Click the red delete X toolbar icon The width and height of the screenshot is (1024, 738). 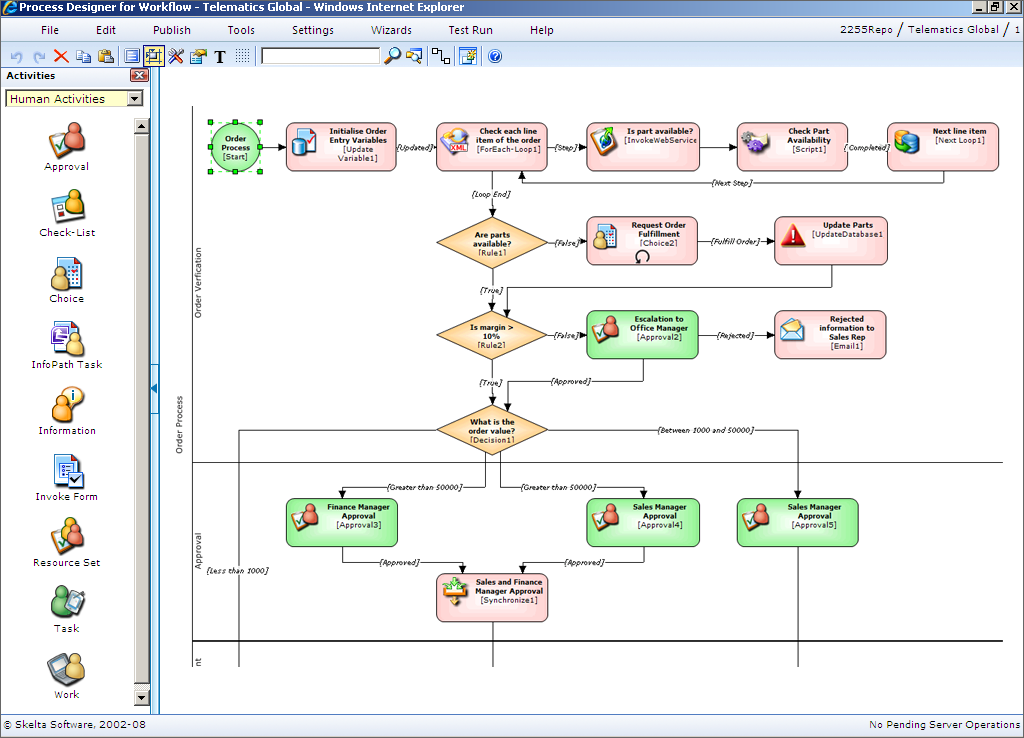[x=61, y=57]
